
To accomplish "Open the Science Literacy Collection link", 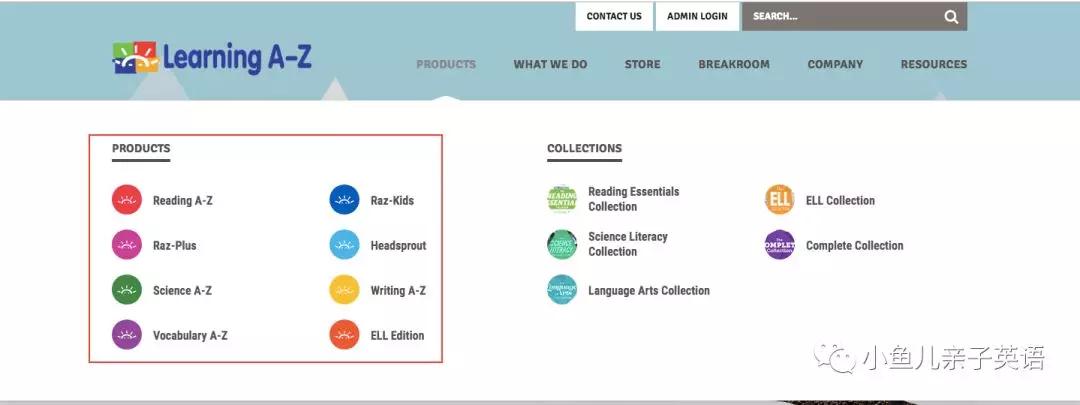I will point(628,244).
